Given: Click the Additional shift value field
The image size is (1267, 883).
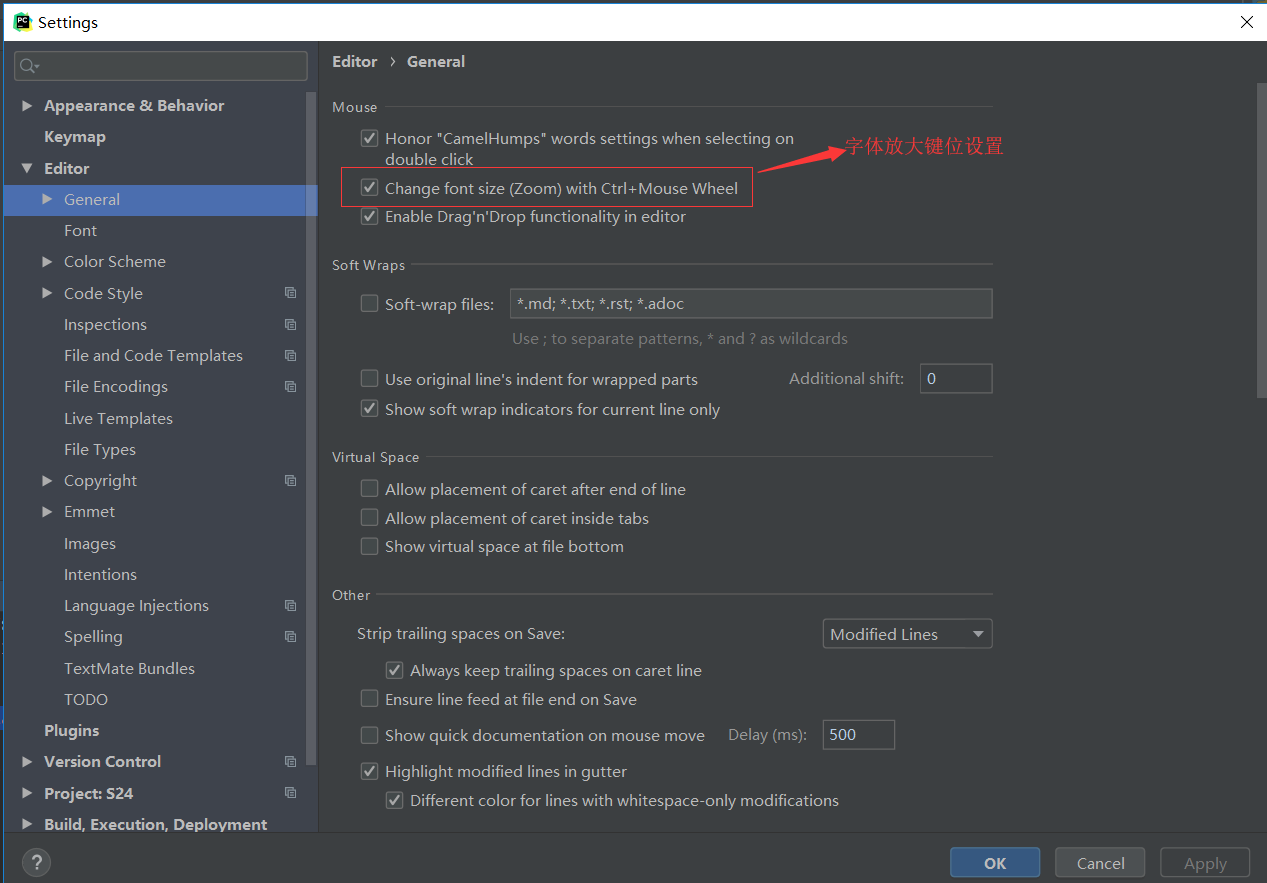Looking at the screenshot, I should tap(956, 378).
